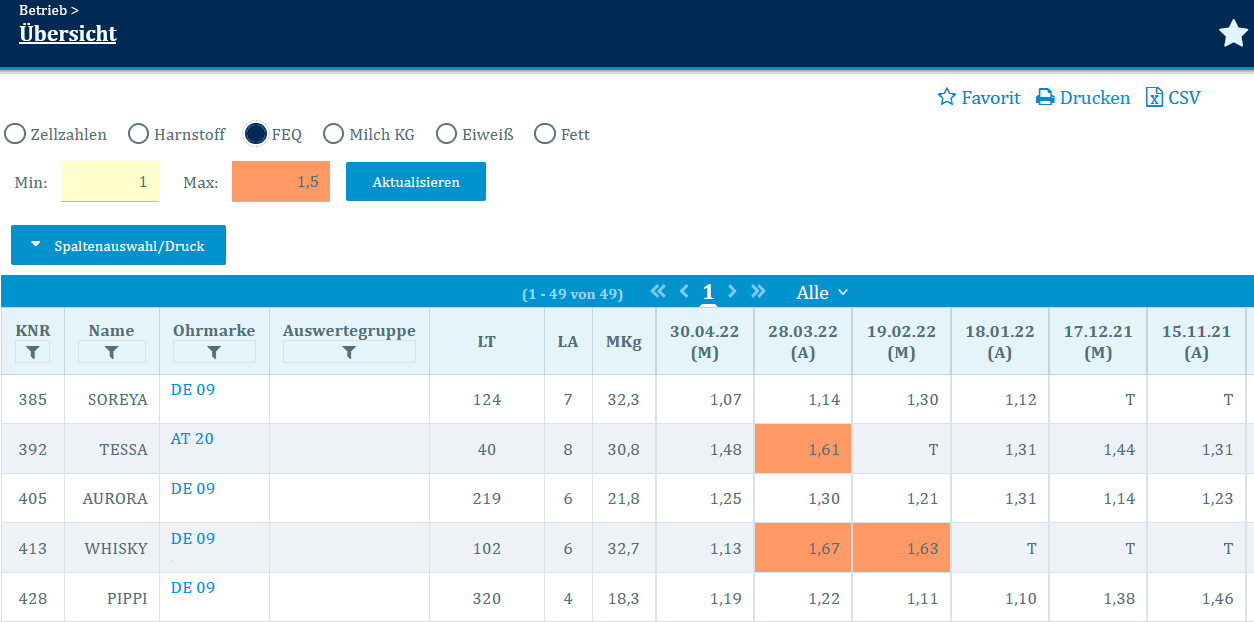This screenshot has width=1254, height=622.
Task: Sort table by the LT column header
Action: tap(486, 341)
